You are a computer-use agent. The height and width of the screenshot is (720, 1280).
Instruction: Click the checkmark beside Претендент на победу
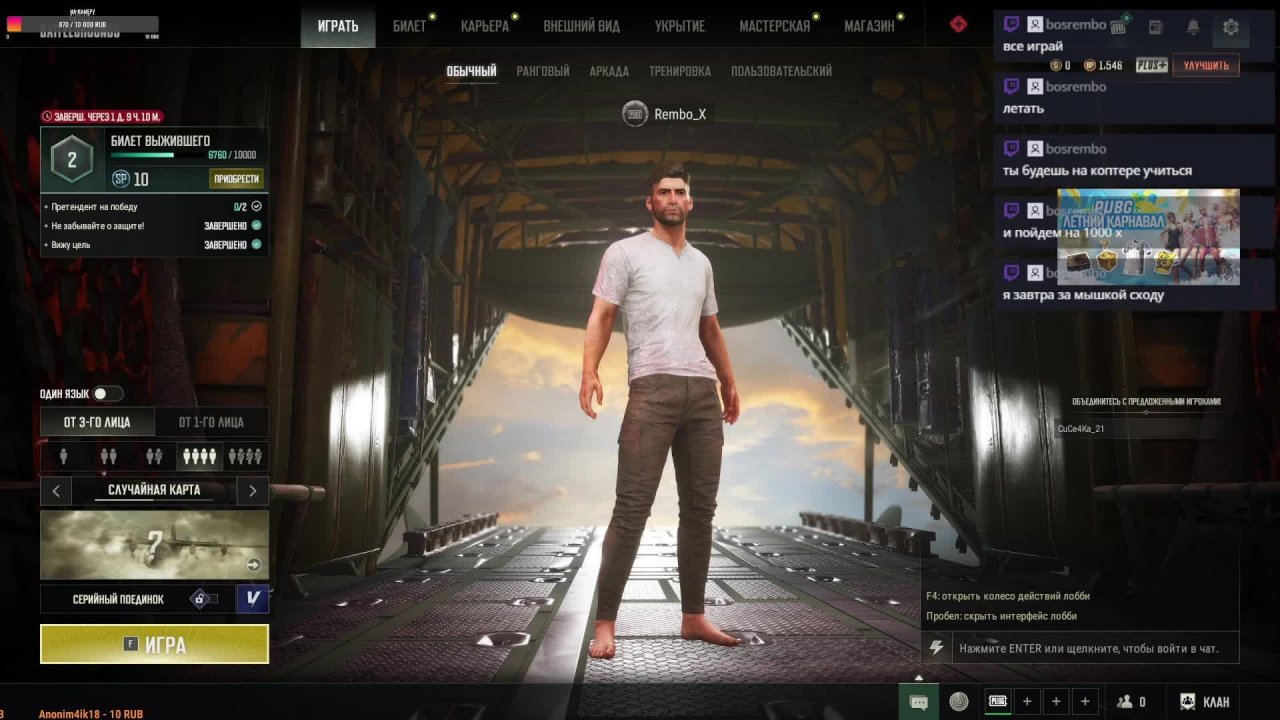pos(257,206)
